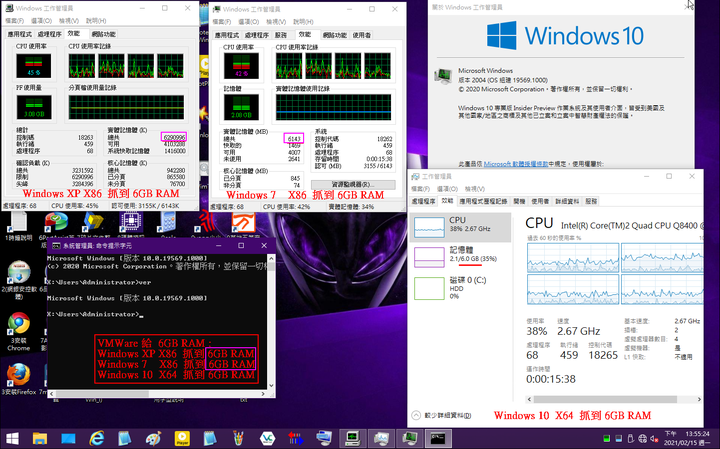Open the pencil cup icon on taskbar

point(238,438)
